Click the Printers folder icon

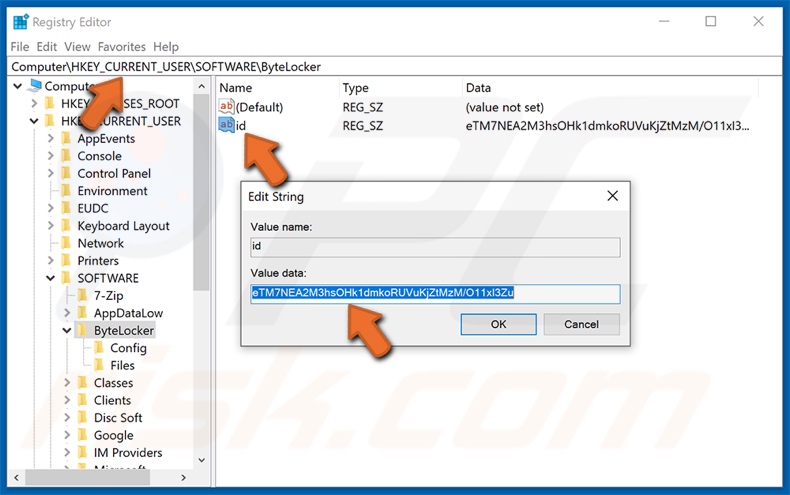coord(66,261)
